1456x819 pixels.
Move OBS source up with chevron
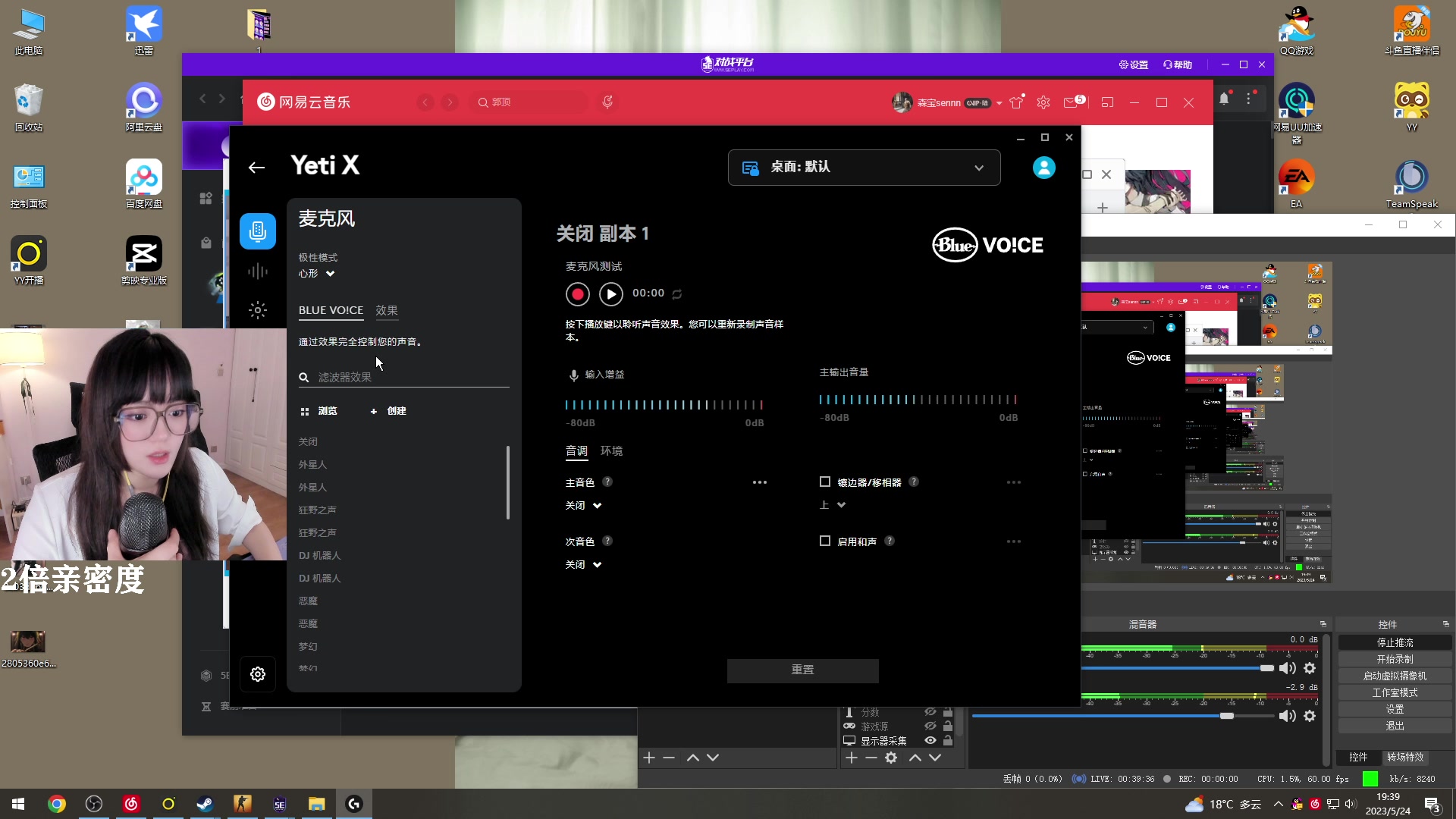[x=915, y=758]
